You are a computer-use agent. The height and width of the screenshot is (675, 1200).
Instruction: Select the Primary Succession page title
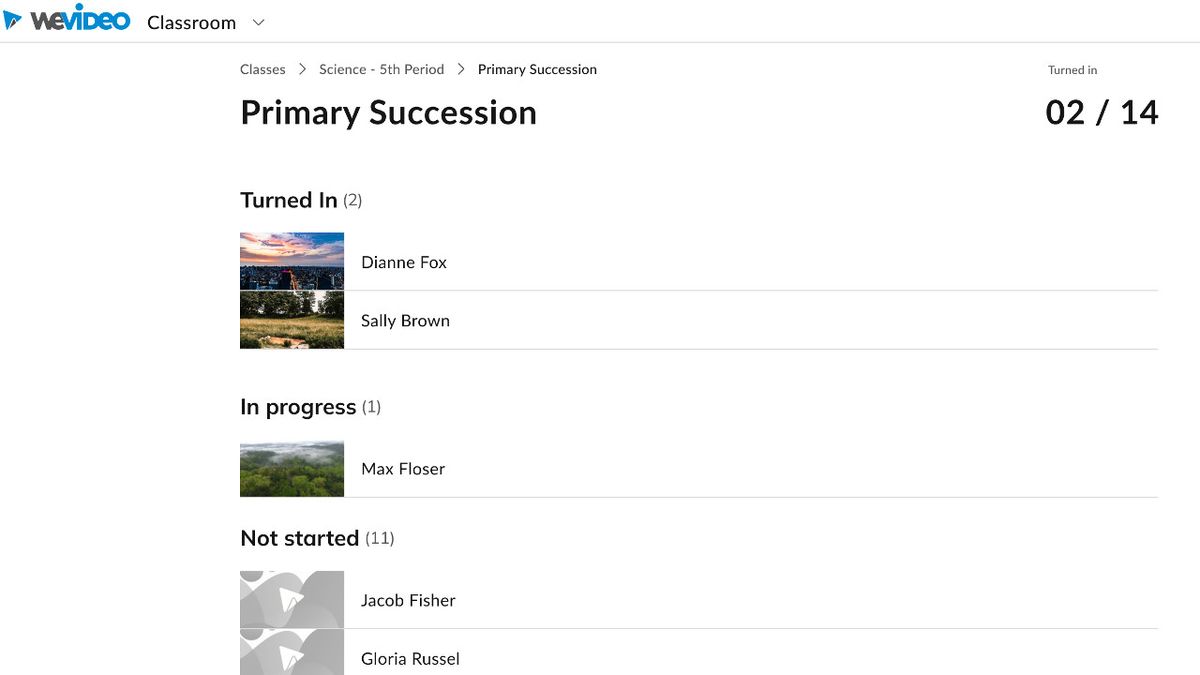(388, 113)
